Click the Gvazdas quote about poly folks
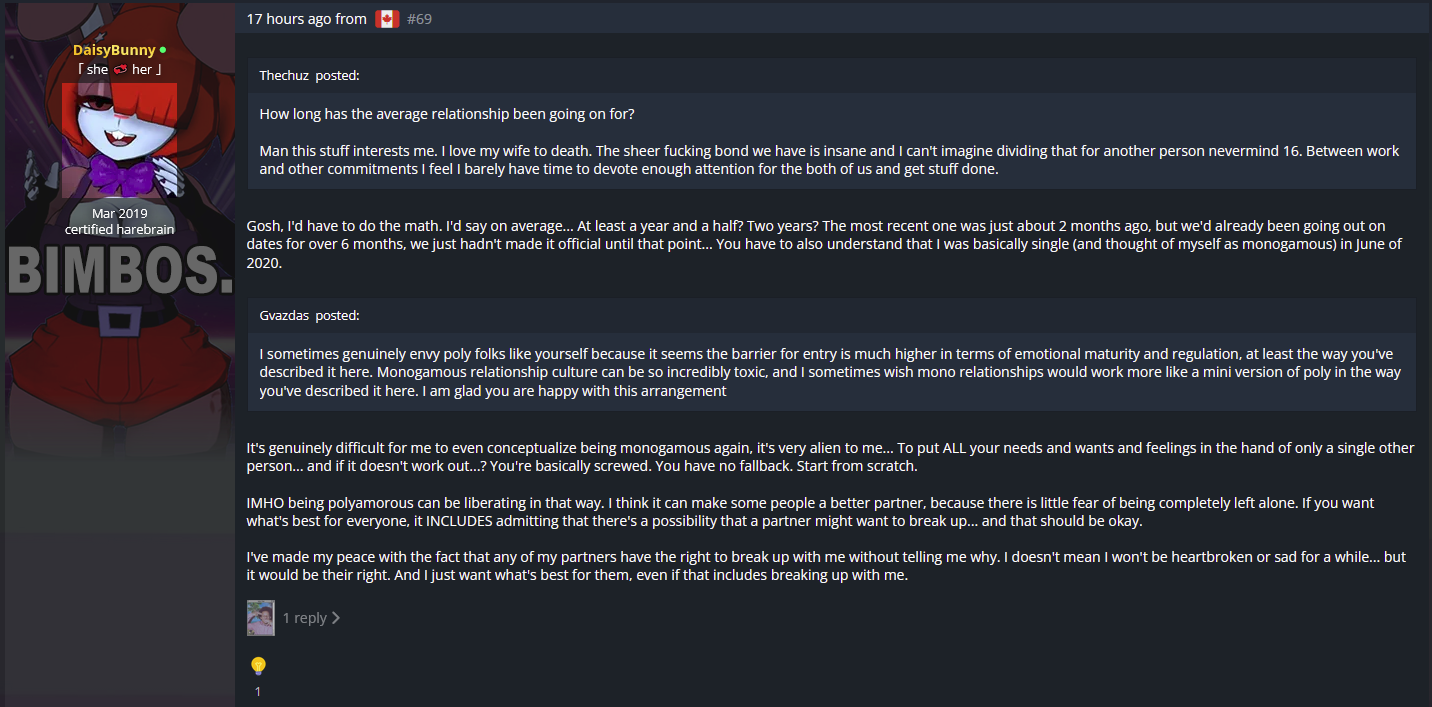 (x=831, y=372)
